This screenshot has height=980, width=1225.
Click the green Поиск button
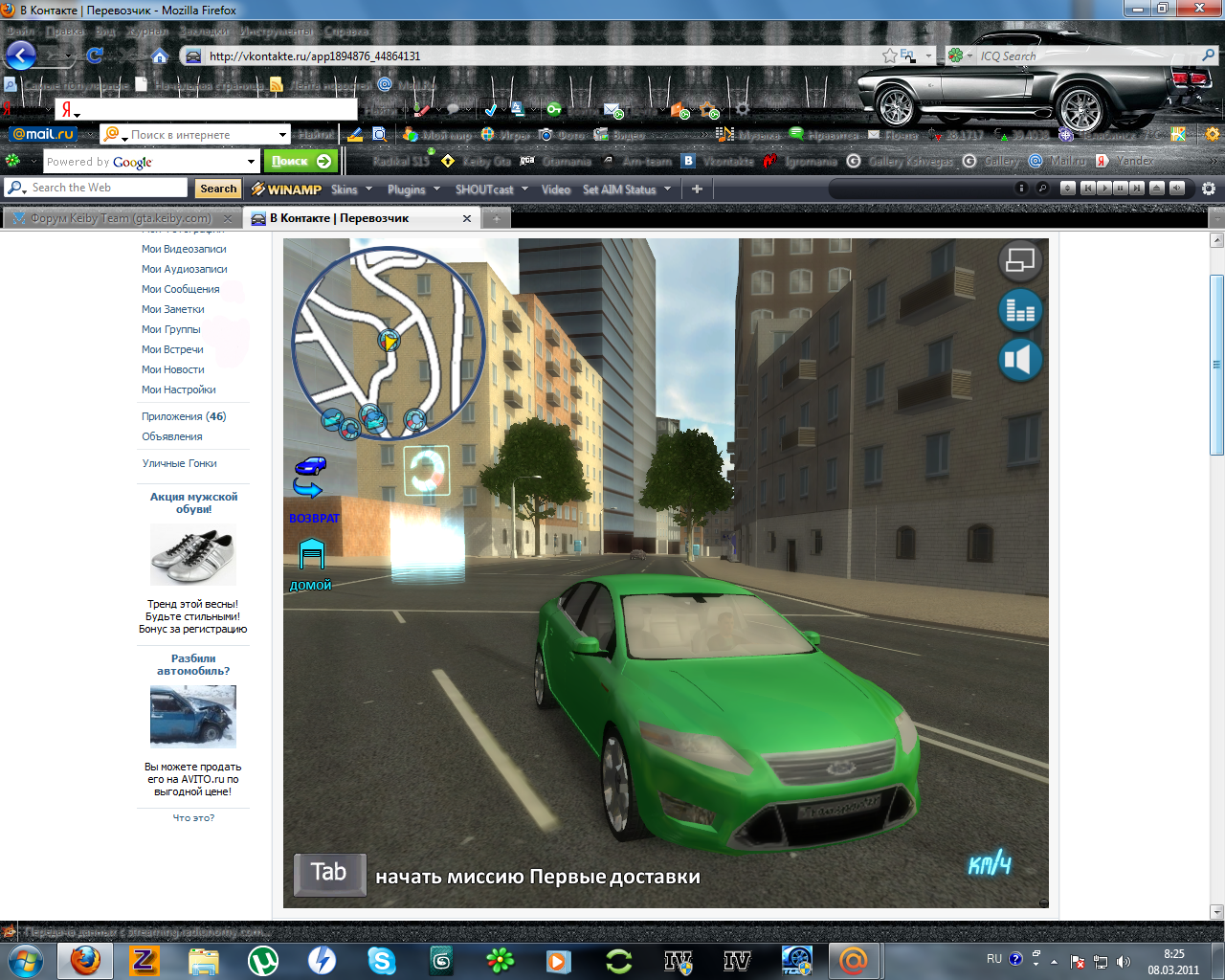pyautogui.click(x=301, y=161)
